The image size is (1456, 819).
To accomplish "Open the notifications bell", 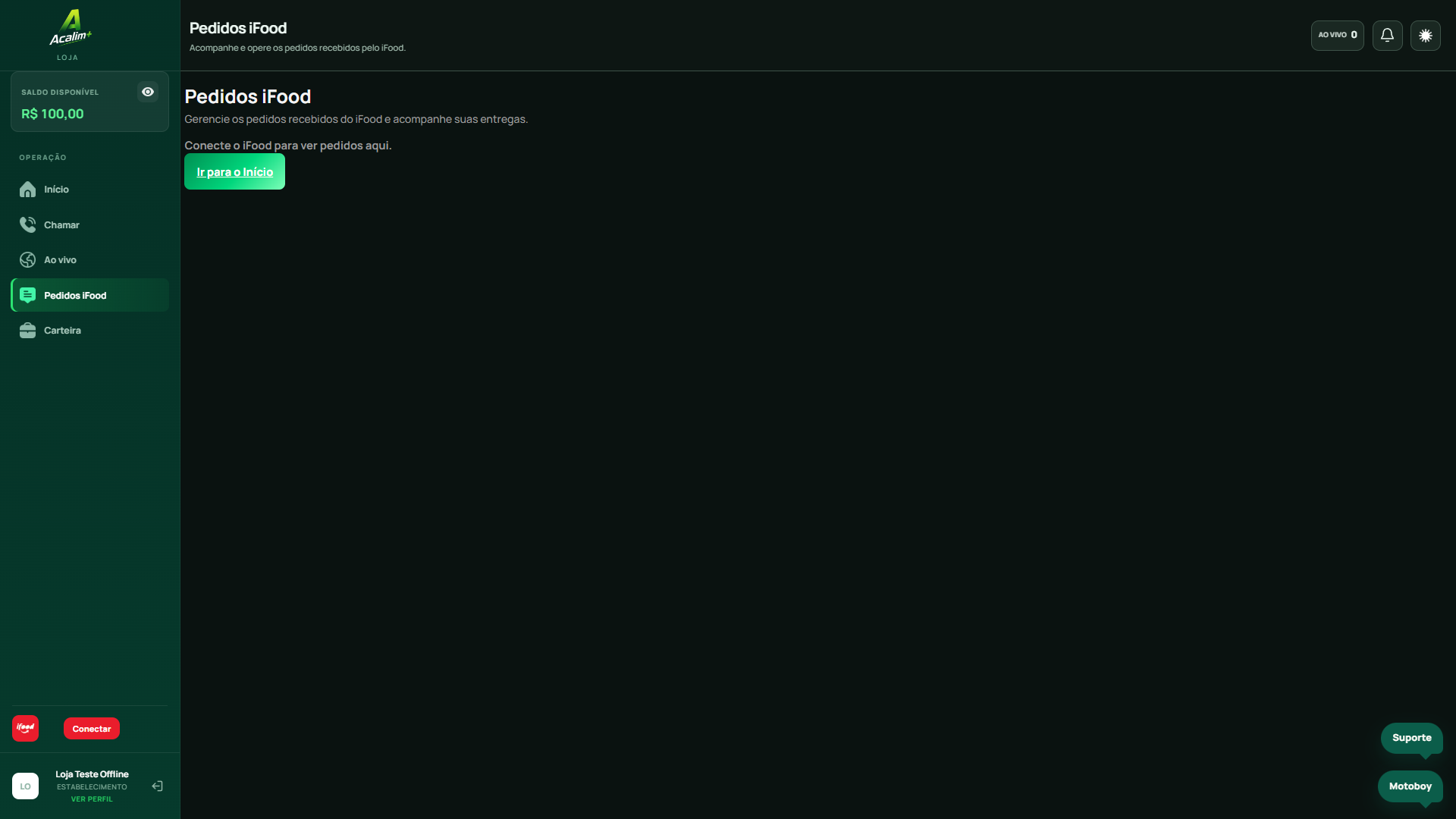I will click(1388, 36).
